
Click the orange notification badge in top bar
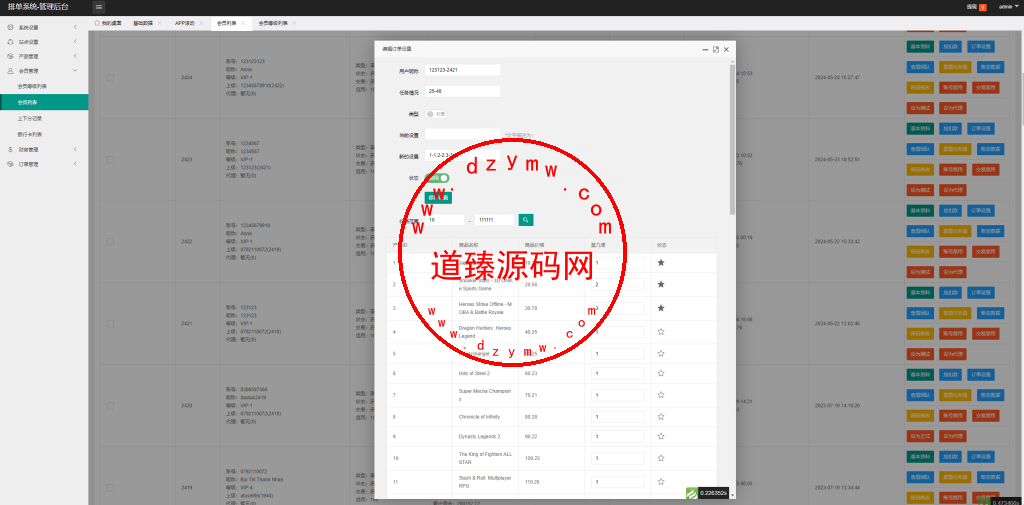pyautogui.click(x=983, y=7)
